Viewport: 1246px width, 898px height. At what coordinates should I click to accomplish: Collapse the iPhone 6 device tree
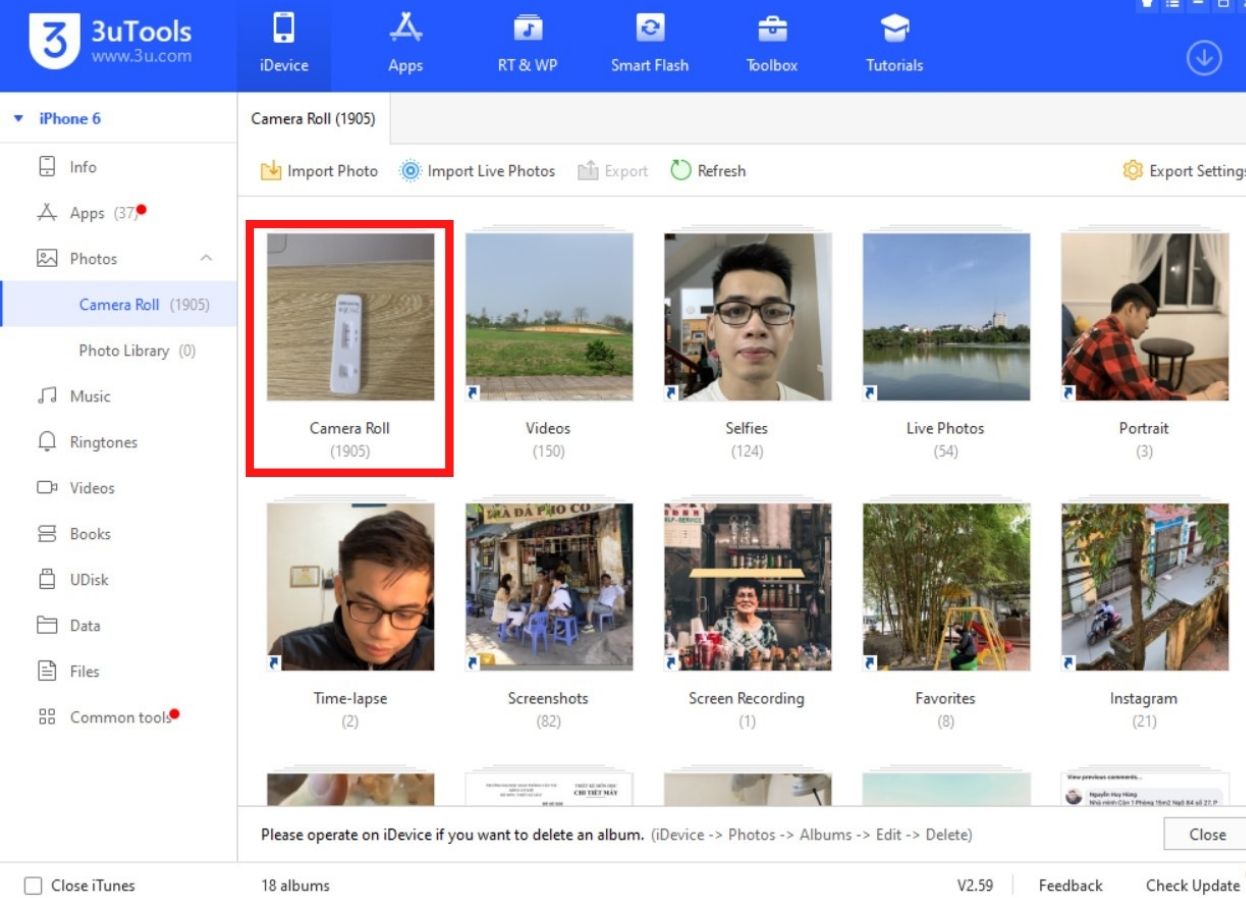(x=19, y=119)
